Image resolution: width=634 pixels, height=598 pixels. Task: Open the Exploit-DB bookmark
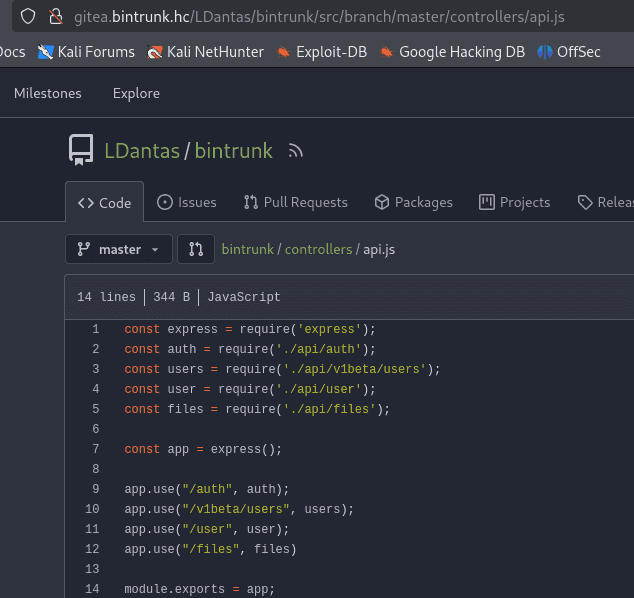coord(322,51)
